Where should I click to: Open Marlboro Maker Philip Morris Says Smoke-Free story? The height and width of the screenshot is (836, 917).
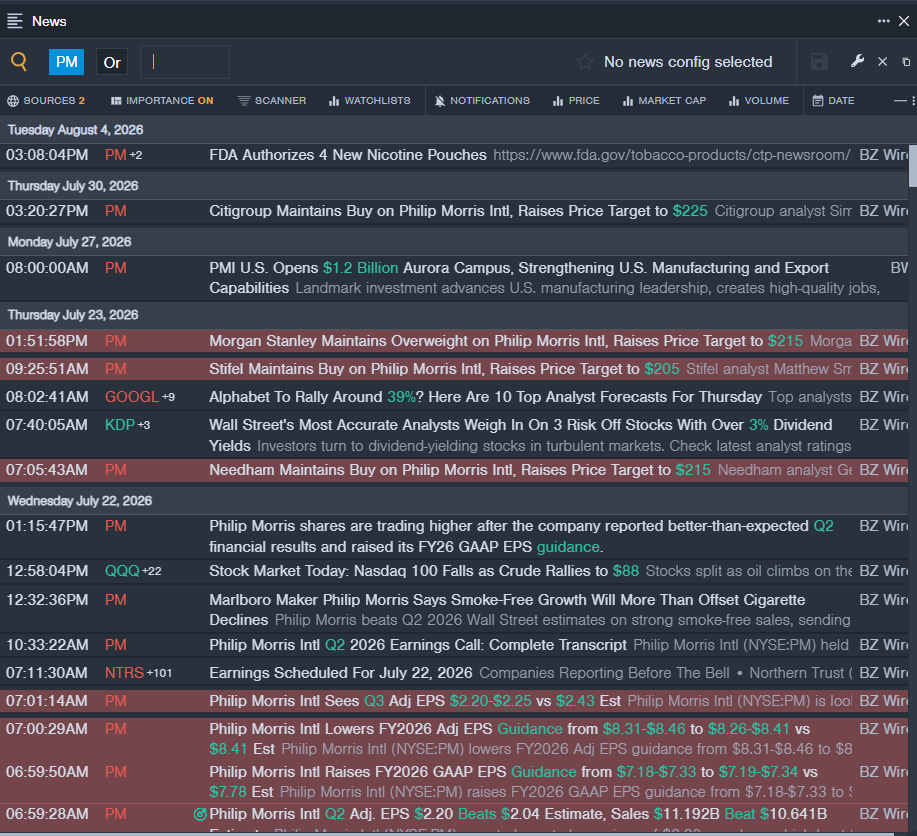click(x=507, y=610)
